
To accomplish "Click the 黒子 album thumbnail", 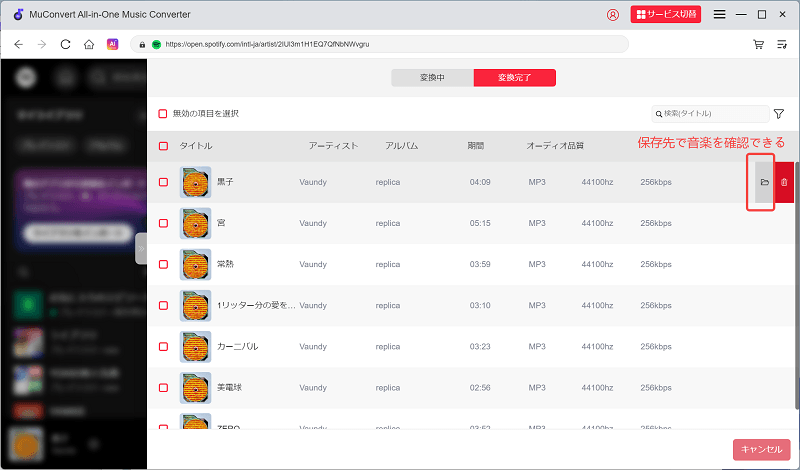I will (195, 182).
